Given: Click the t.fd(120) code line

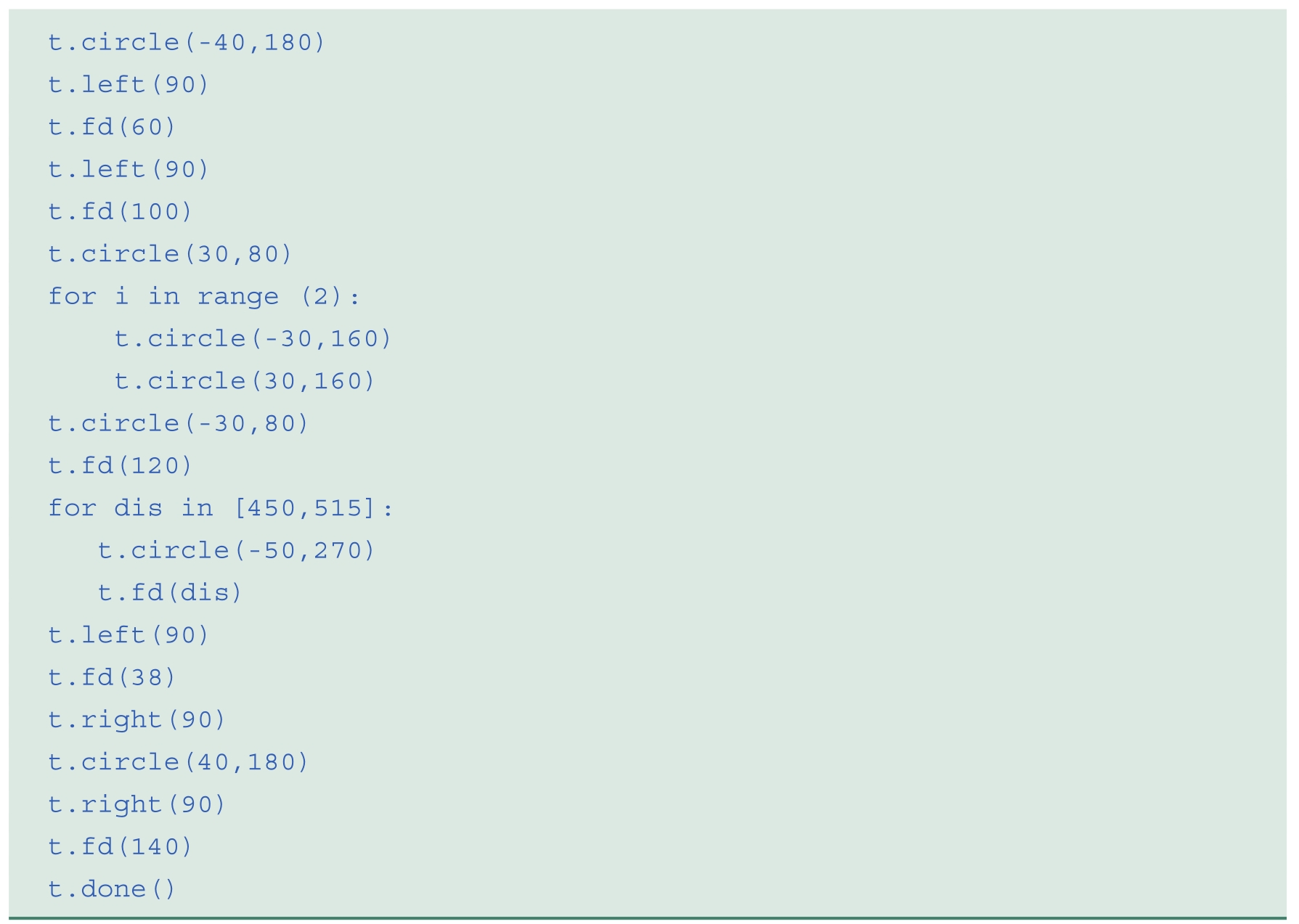Looking at the screenshot, I should tap(121, 466).
